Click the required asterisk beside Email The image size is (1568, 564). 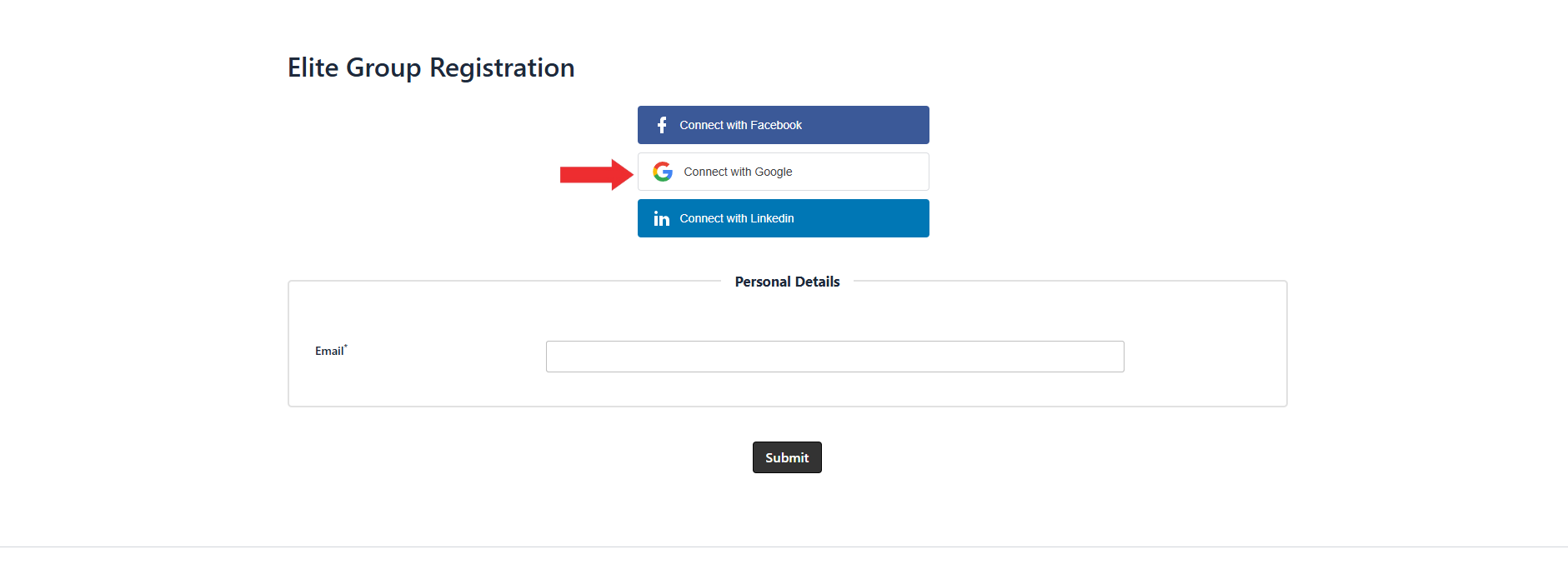coord(346,346)
